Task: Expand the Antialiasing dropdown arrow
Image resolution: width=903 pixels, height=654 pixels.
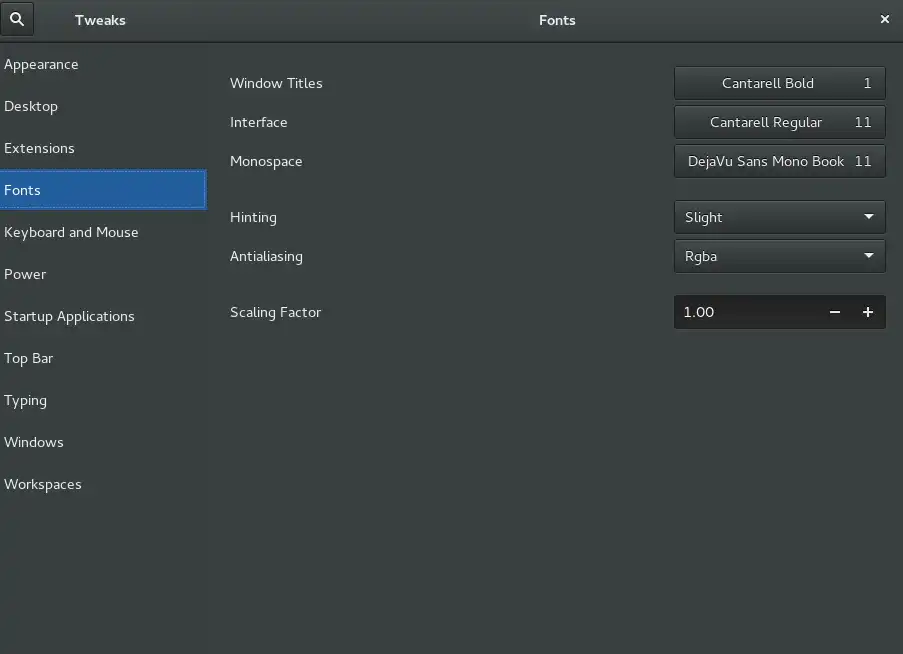Action: 868,256
